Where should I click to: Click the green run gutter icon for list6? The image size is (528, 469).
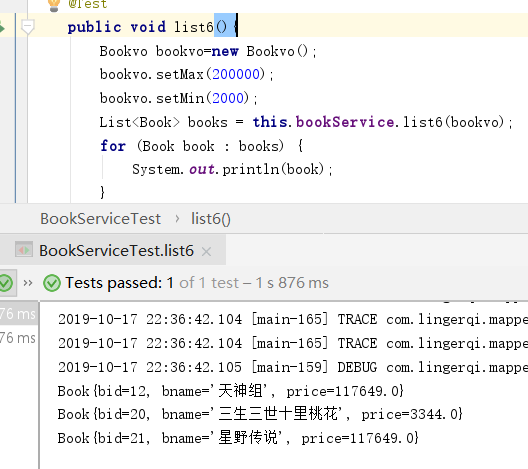click(2, 27)
